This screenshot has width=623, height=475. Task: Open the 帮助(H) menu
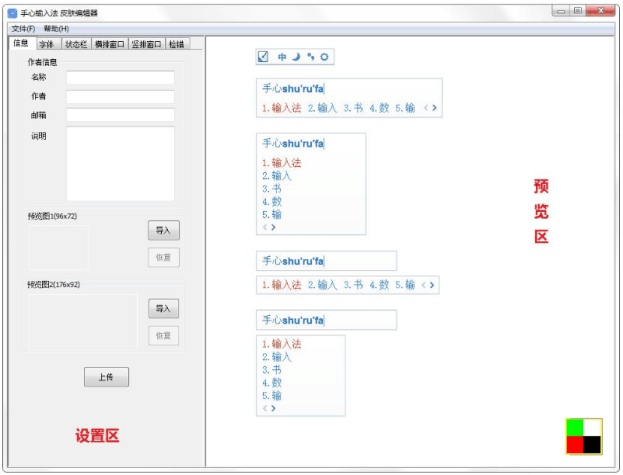coord(56,29)
